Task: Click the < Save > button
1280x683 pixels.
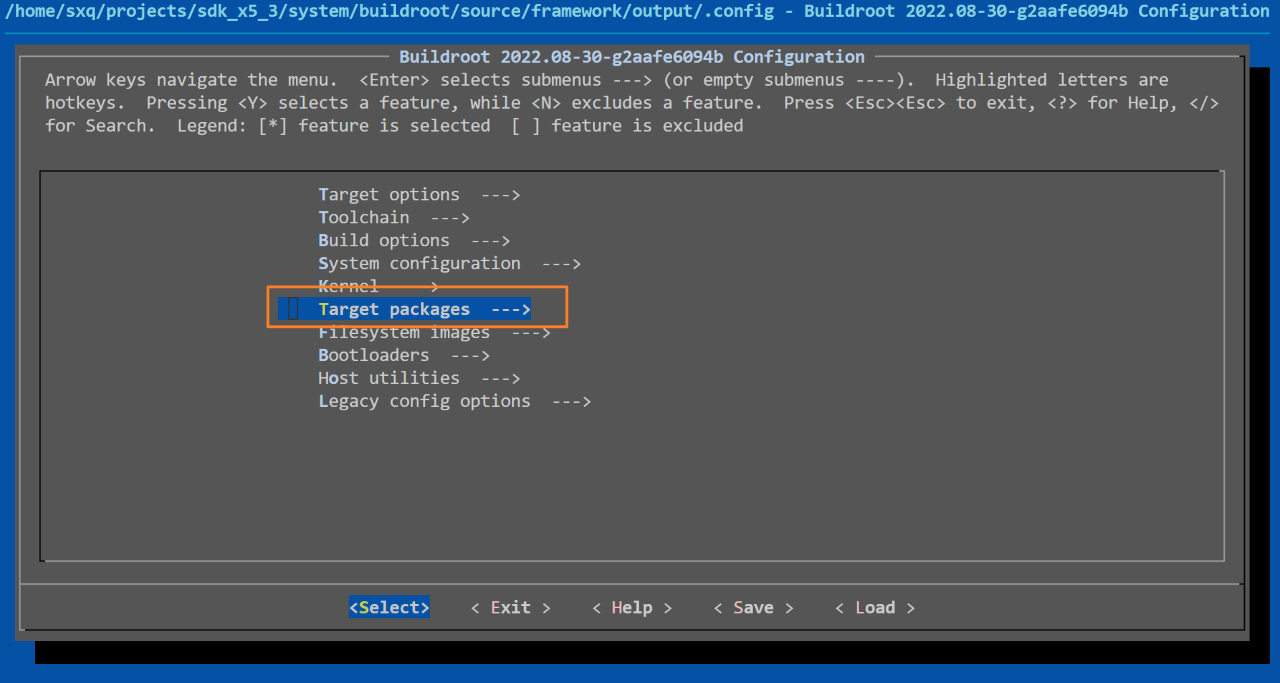Action: pos(753,608)
